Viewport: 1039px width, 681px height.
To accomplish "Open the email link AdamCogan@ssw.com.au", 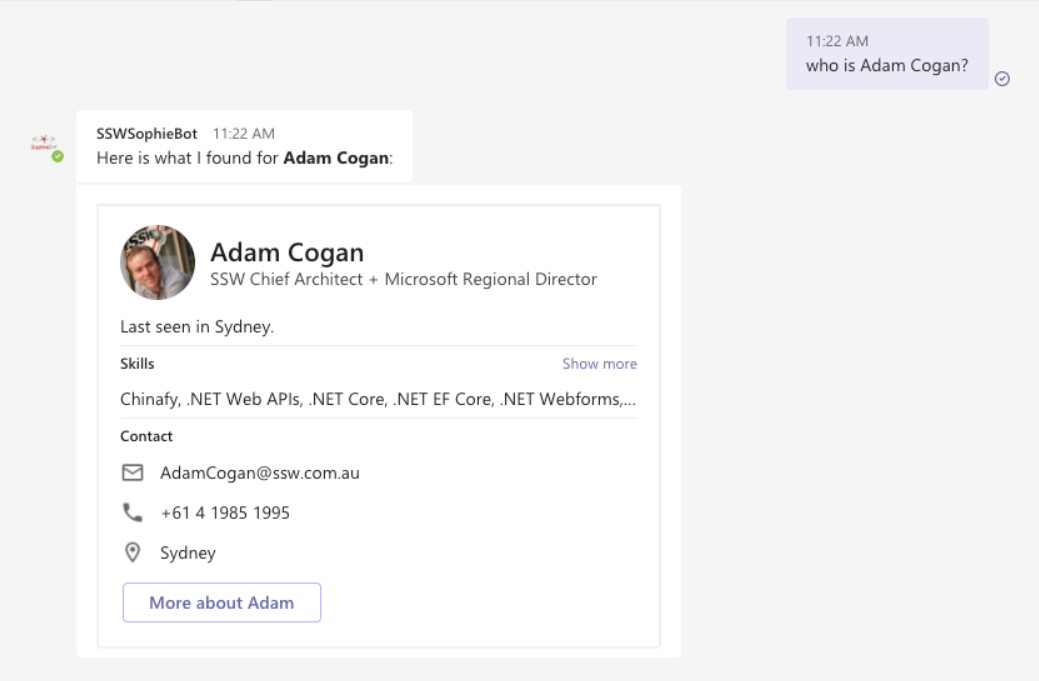I will (260, 473).
